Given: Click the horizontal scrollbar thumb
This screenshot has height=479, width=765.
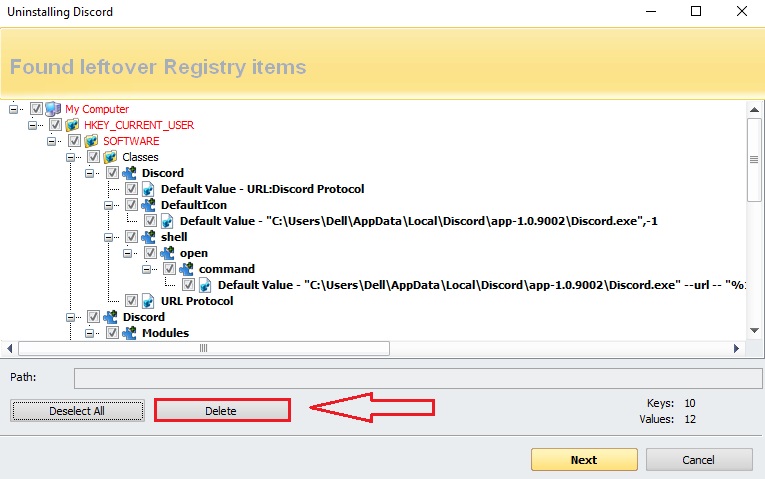Looking at the screenshot, I should [x=204, y=348].
